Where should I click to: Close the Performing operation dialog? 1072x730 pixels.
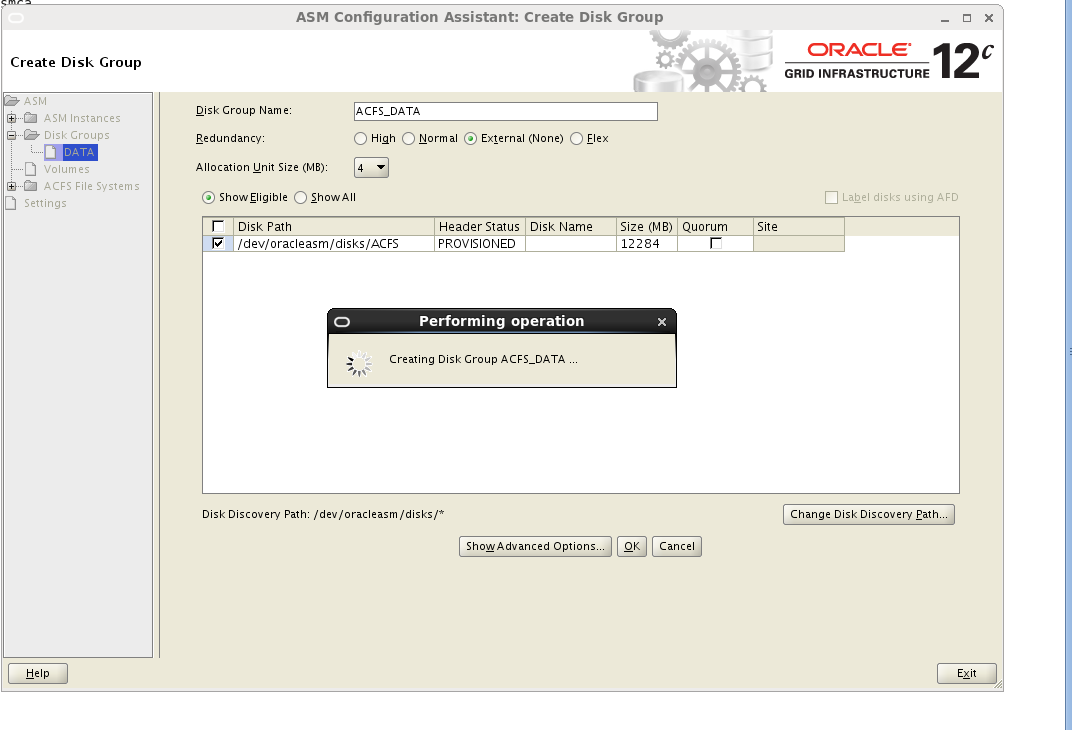(x=662, y=322)
